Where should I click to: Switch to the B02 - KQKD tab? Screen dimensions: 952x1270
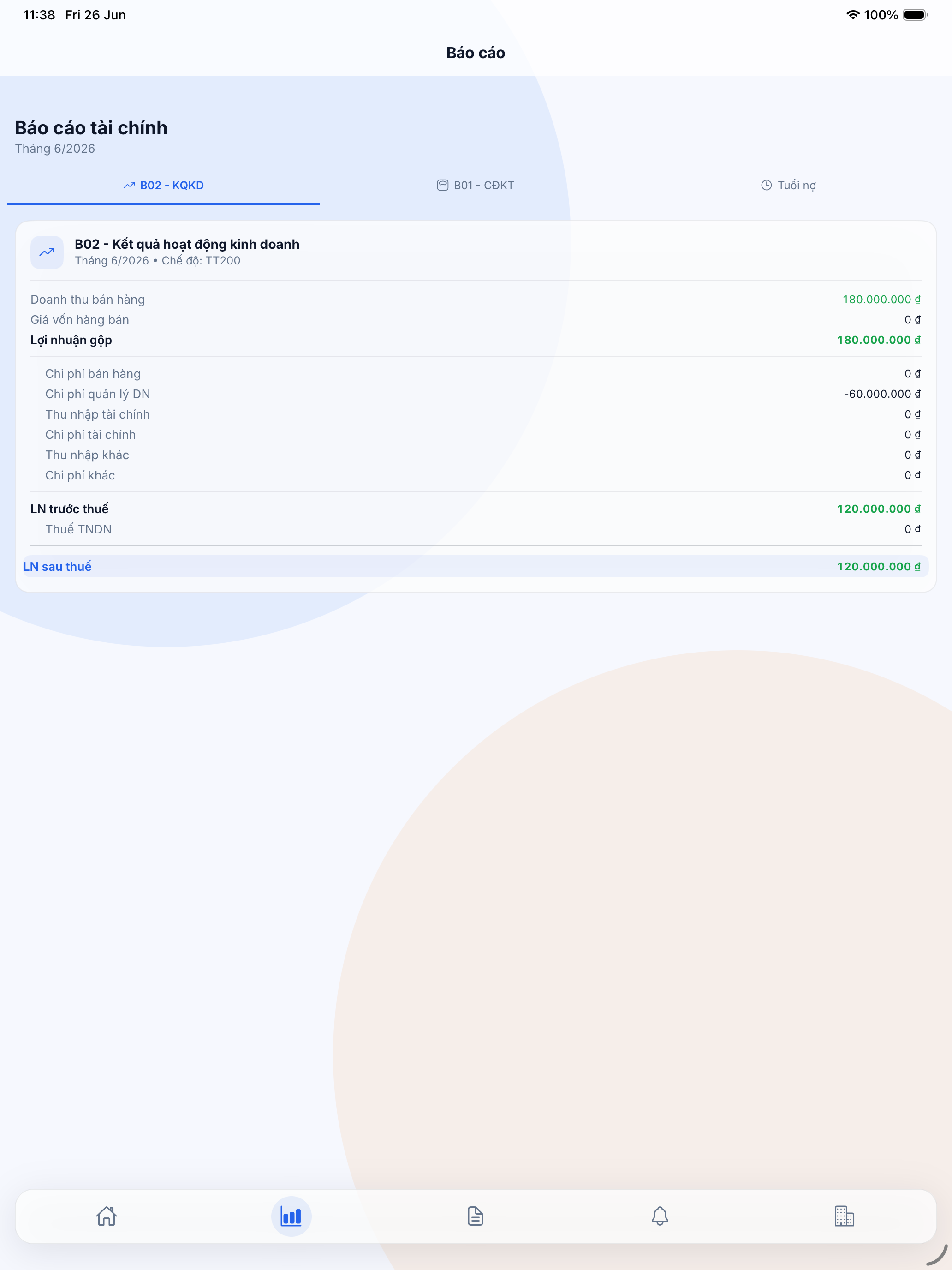(x=164, y=186)
